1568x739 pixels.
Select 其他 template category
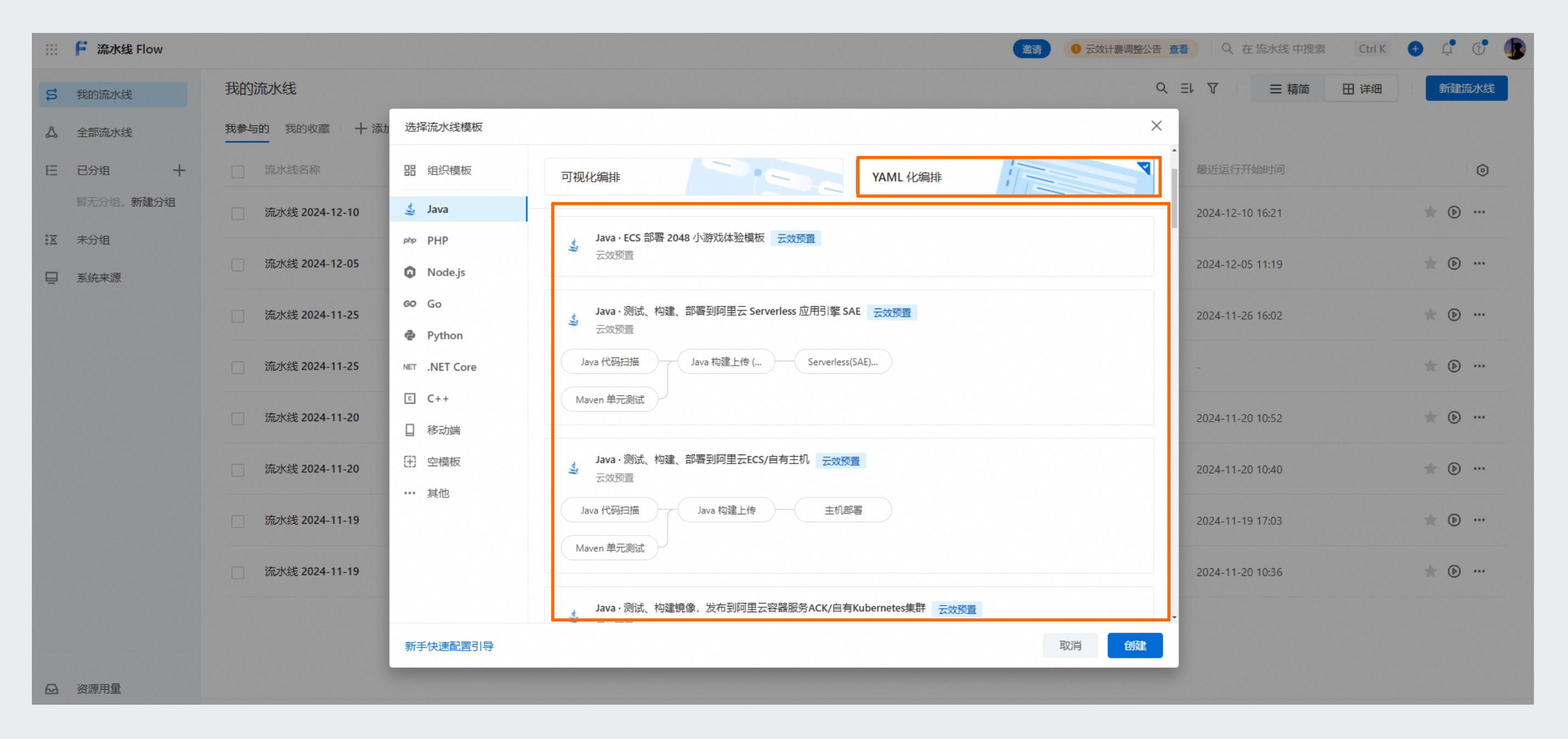(458, 494)
